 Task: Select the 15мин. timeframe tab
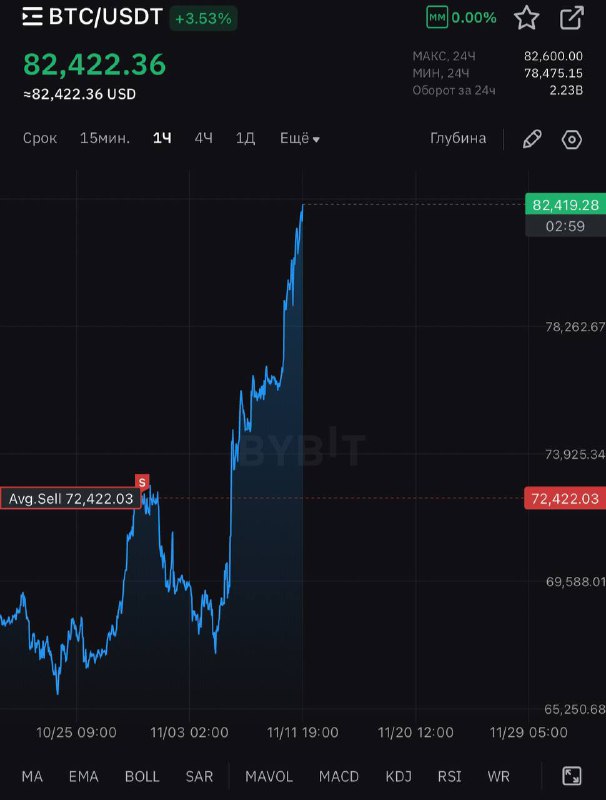pyautogui.click(x=105, y=139)
